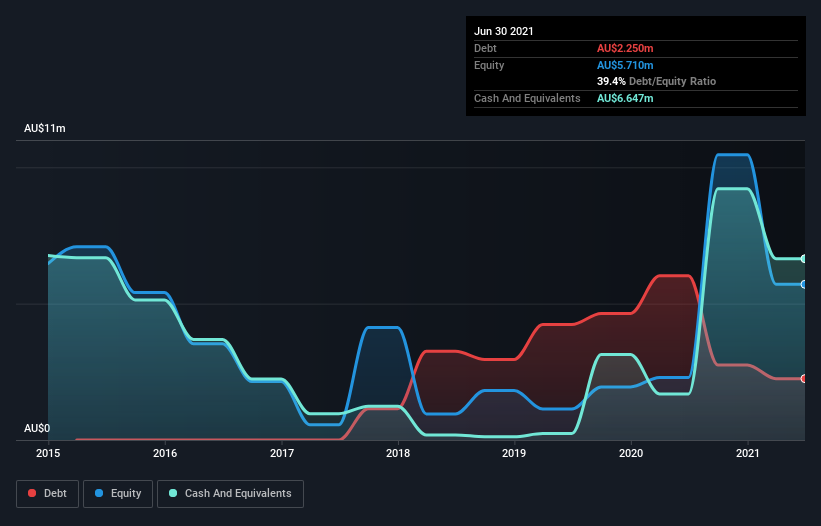The height and width of the screenshot is (526, 821).
Task: Click the AU$0 y-axis label
Action: click(37, 428)
